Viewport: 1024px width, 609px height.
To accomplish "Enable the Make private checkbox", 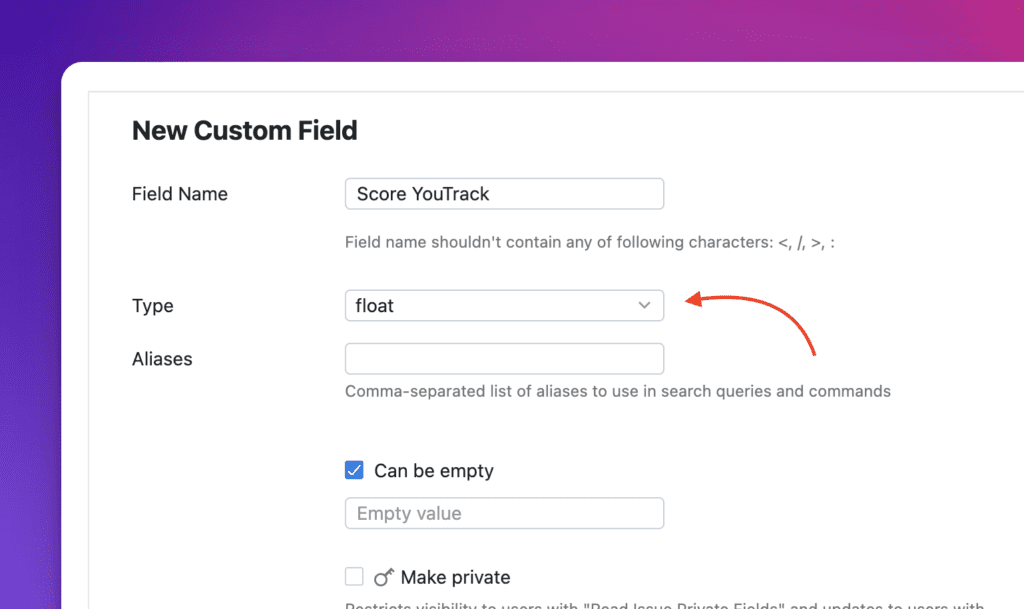I will click(354, 576).
